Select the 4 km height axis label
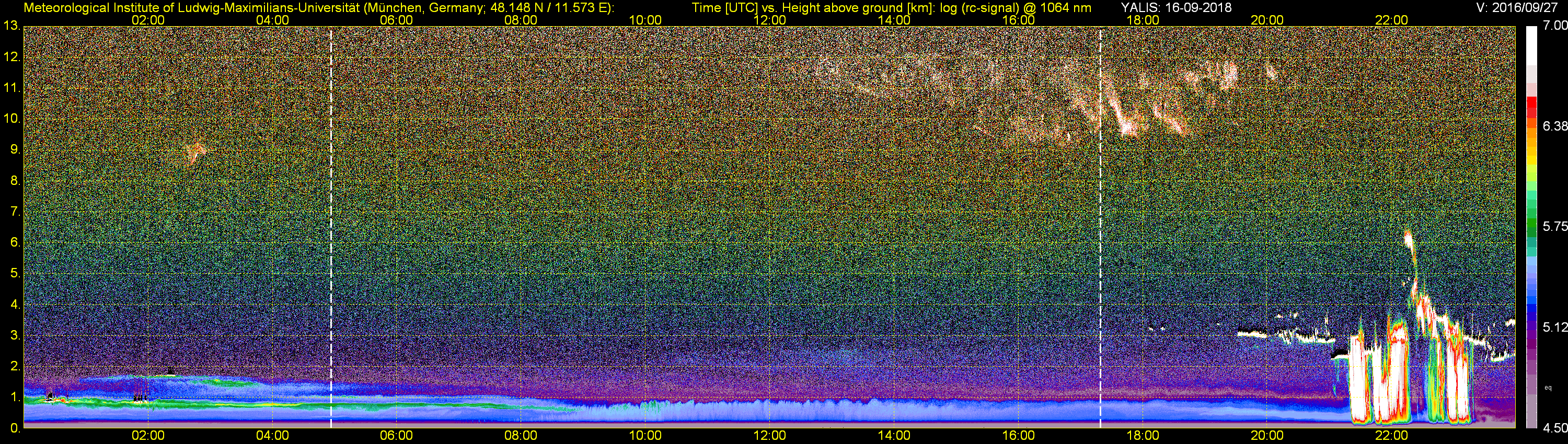This screenshot has height=444, width=1568. pyautogui.click(x=15, y=304)
